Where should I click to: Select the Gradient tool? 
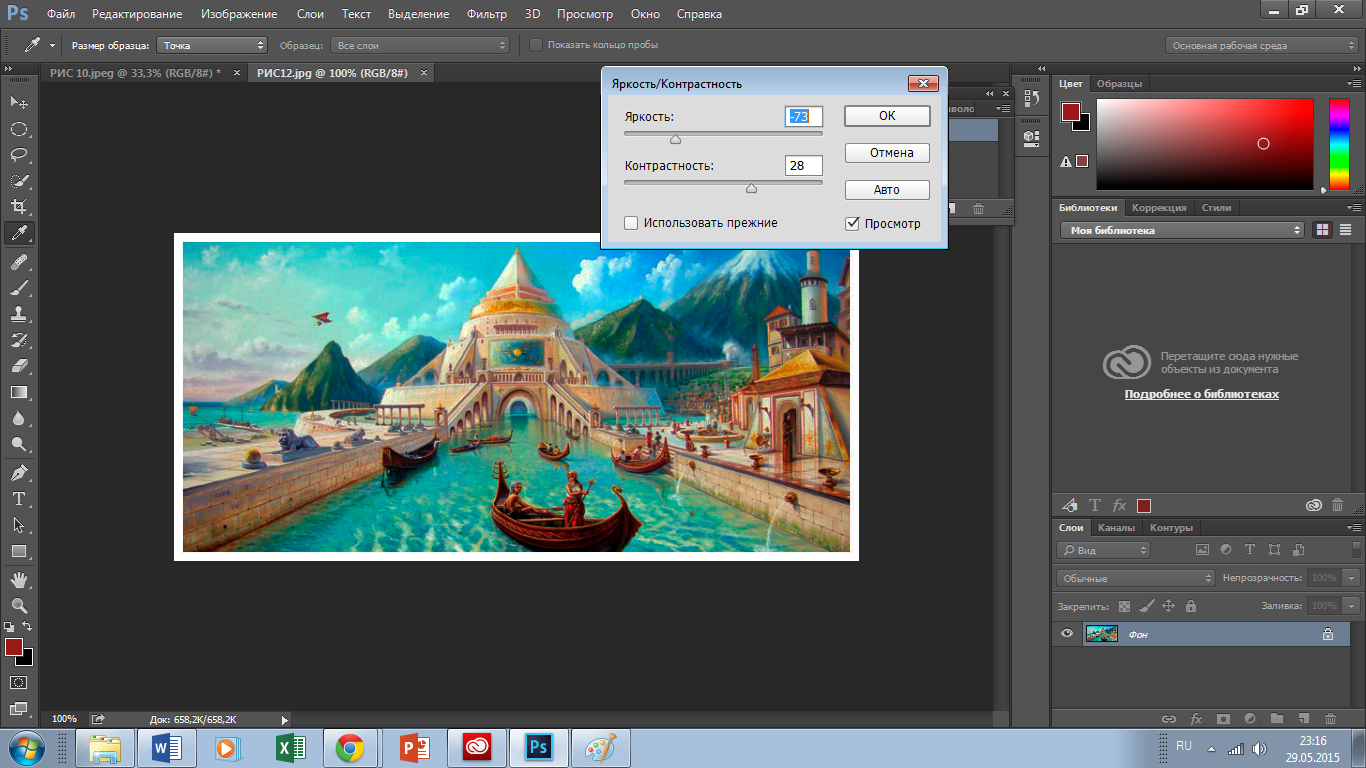point(18,392)
